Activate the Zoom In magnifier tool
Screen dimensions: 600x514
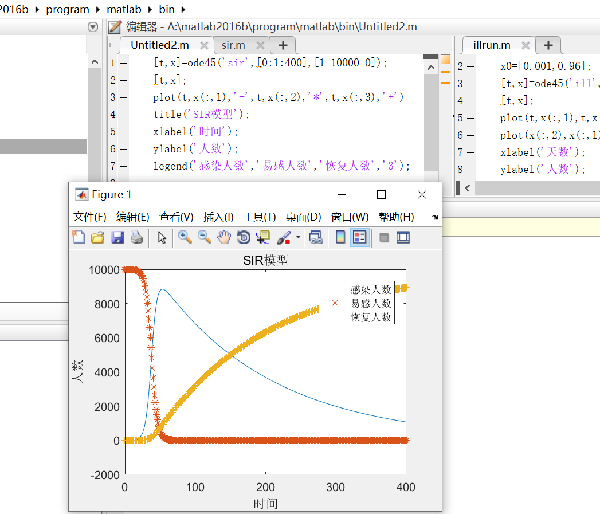(x=185, y=237)
